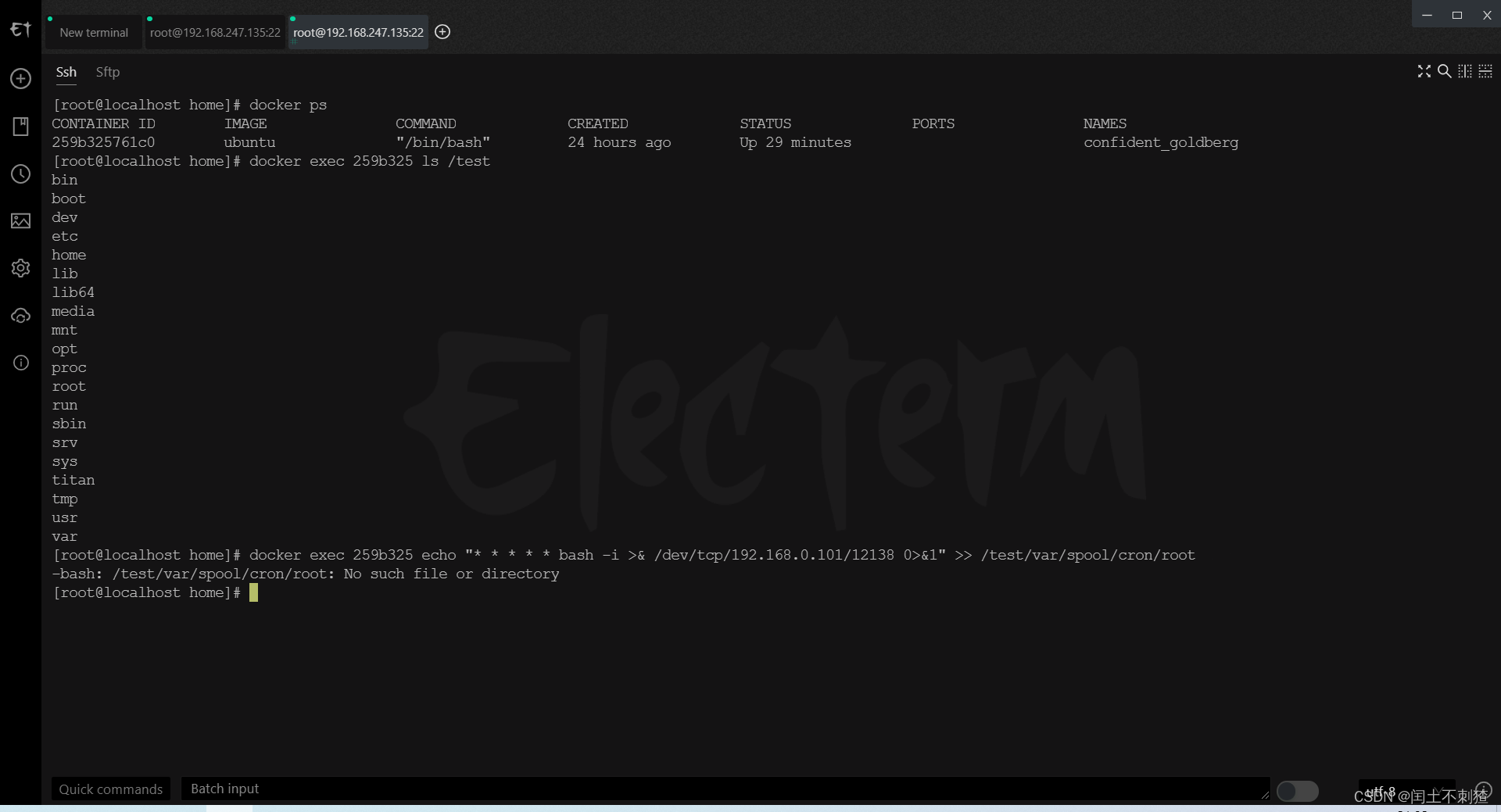Click the 'Up 29 minutes' status

795,142
